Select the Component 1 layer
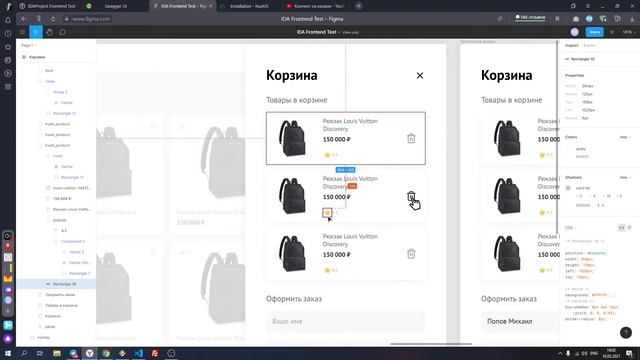Screen dimensions: 640x360 tap(72, 242)
